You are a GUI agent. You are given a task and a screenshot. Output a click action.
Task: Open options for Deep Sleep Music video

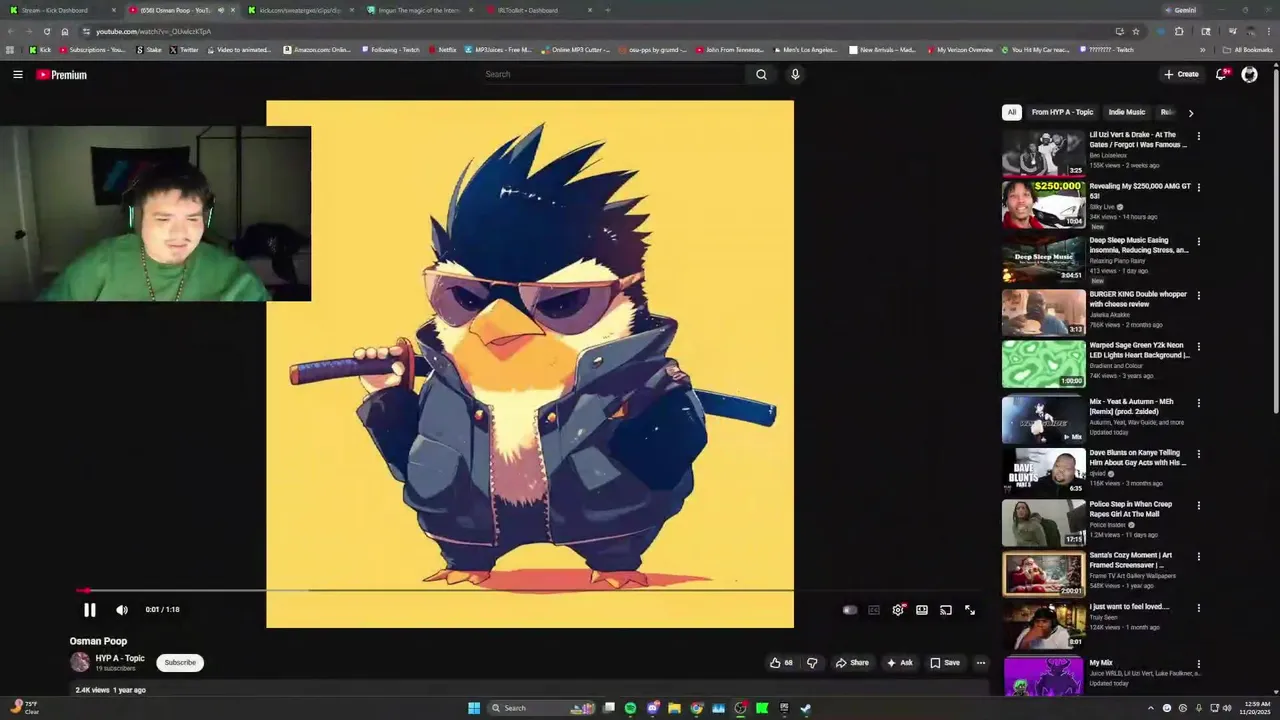click(x=1199, y=241)
